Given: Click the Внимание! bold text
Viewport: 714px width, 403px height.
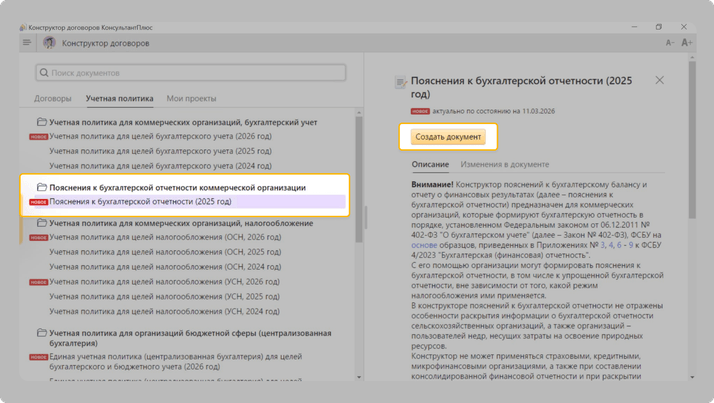Looking at the screenshot, I should point(432,184).
